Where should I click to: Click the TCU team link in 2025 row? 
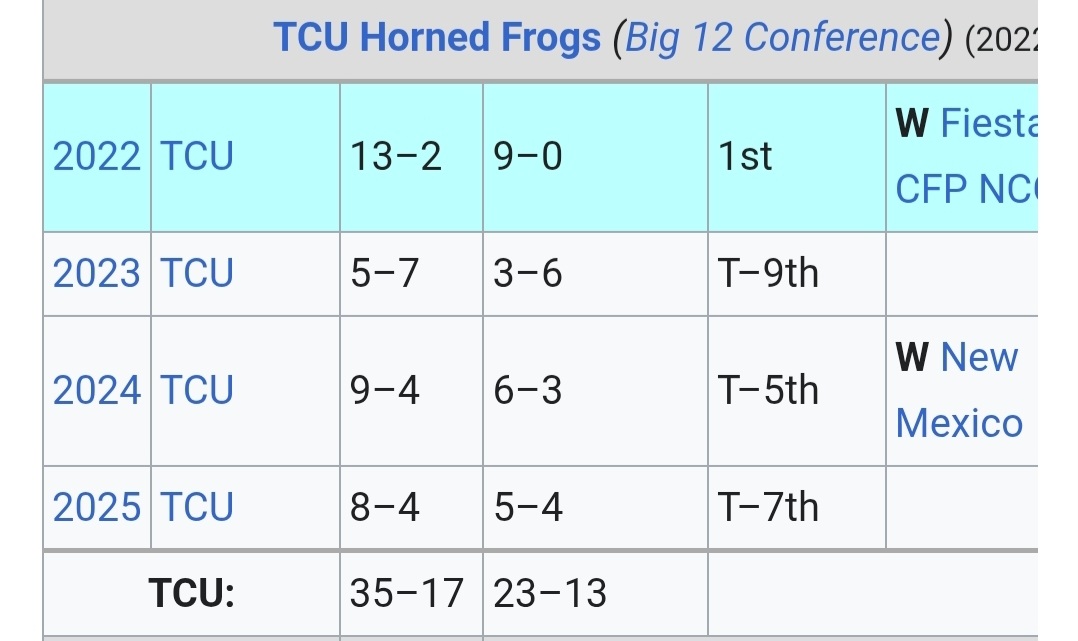pyautogui.click(x=197, y=507)
